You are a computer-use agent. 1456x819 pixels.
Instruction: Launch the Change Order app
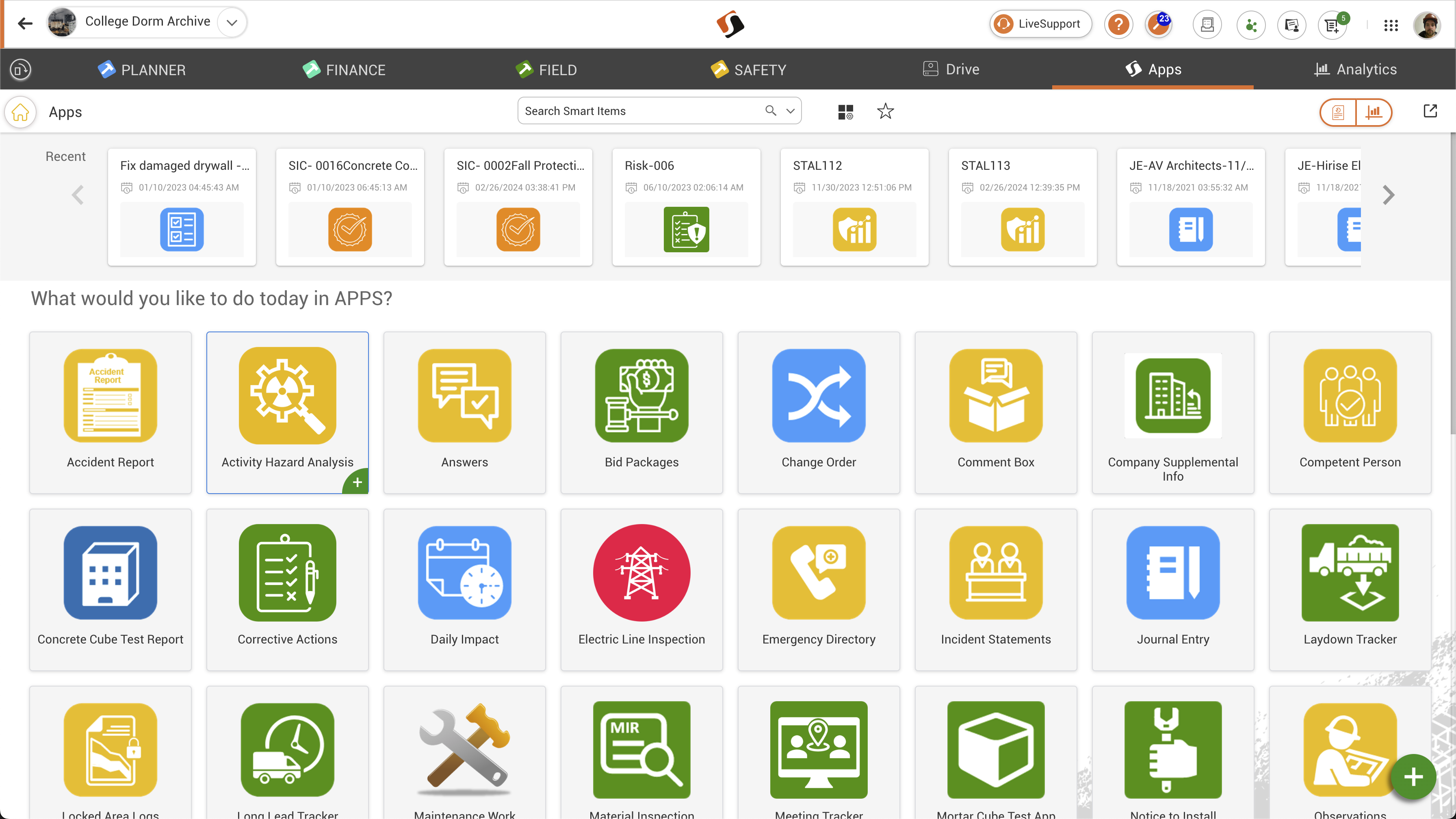click(x=819, y=412)
